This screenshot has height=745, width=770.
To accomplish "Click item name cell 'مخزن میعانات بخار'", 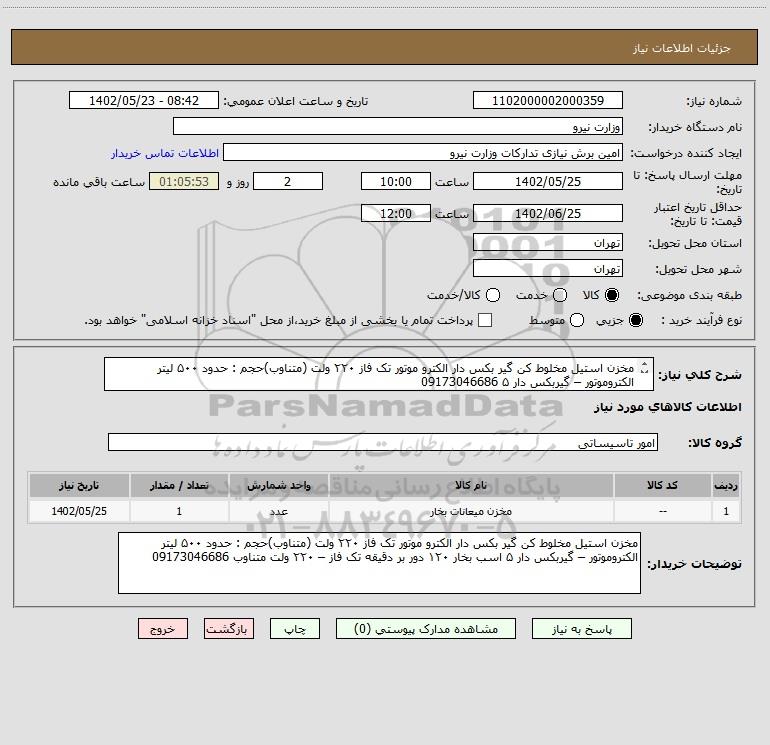I will (x=471, y=511).
